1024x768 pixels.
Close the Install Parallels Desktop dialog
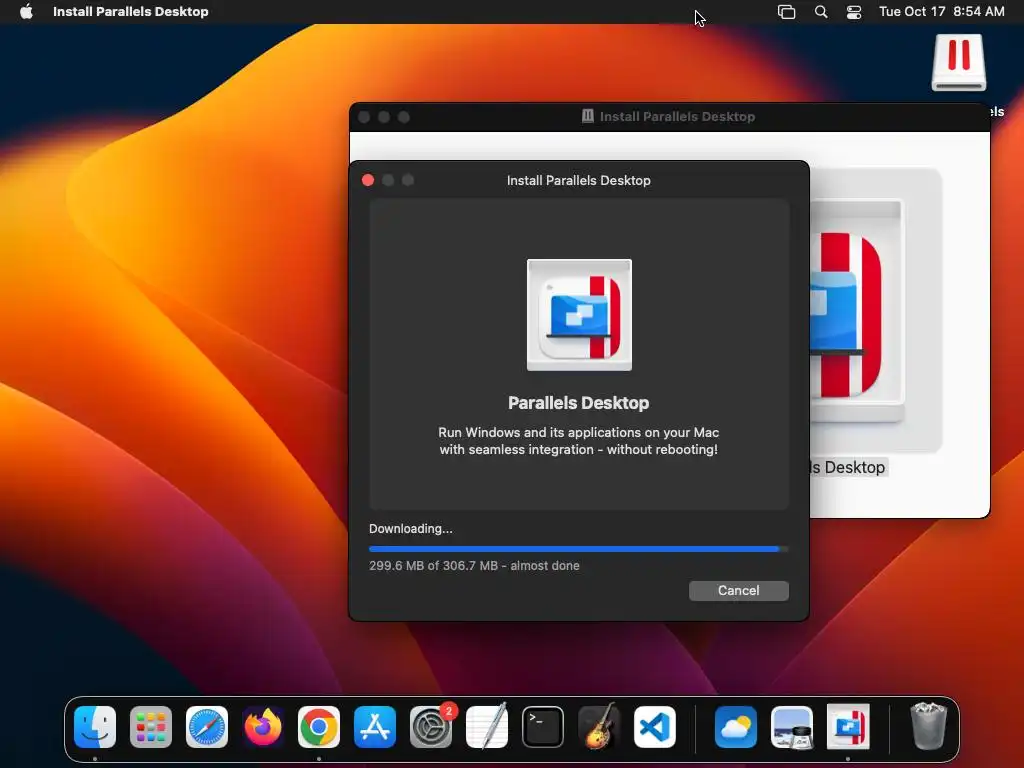pyautogui.click(x=368, y=180)
